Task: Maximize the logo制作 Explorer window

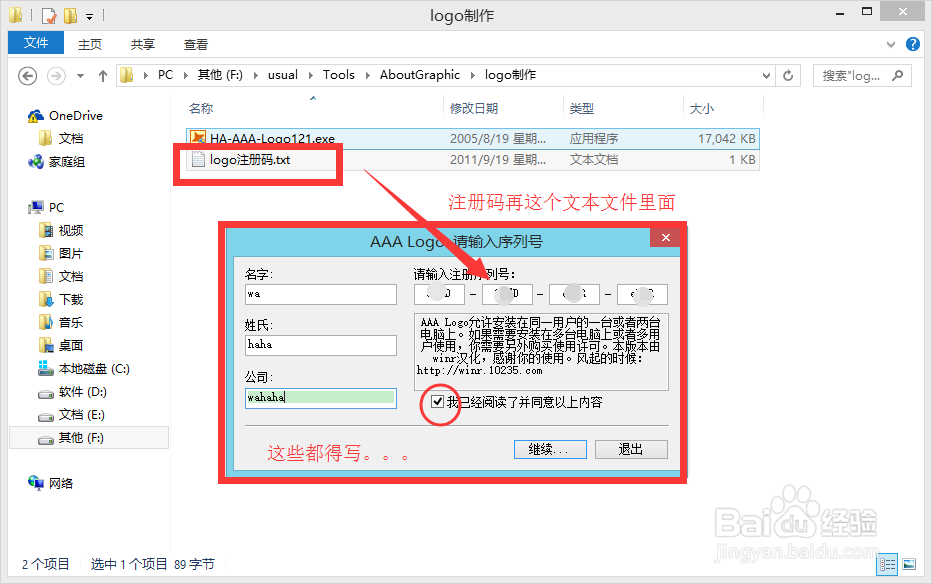Action: pyautogui.click(x=867, y=12)
